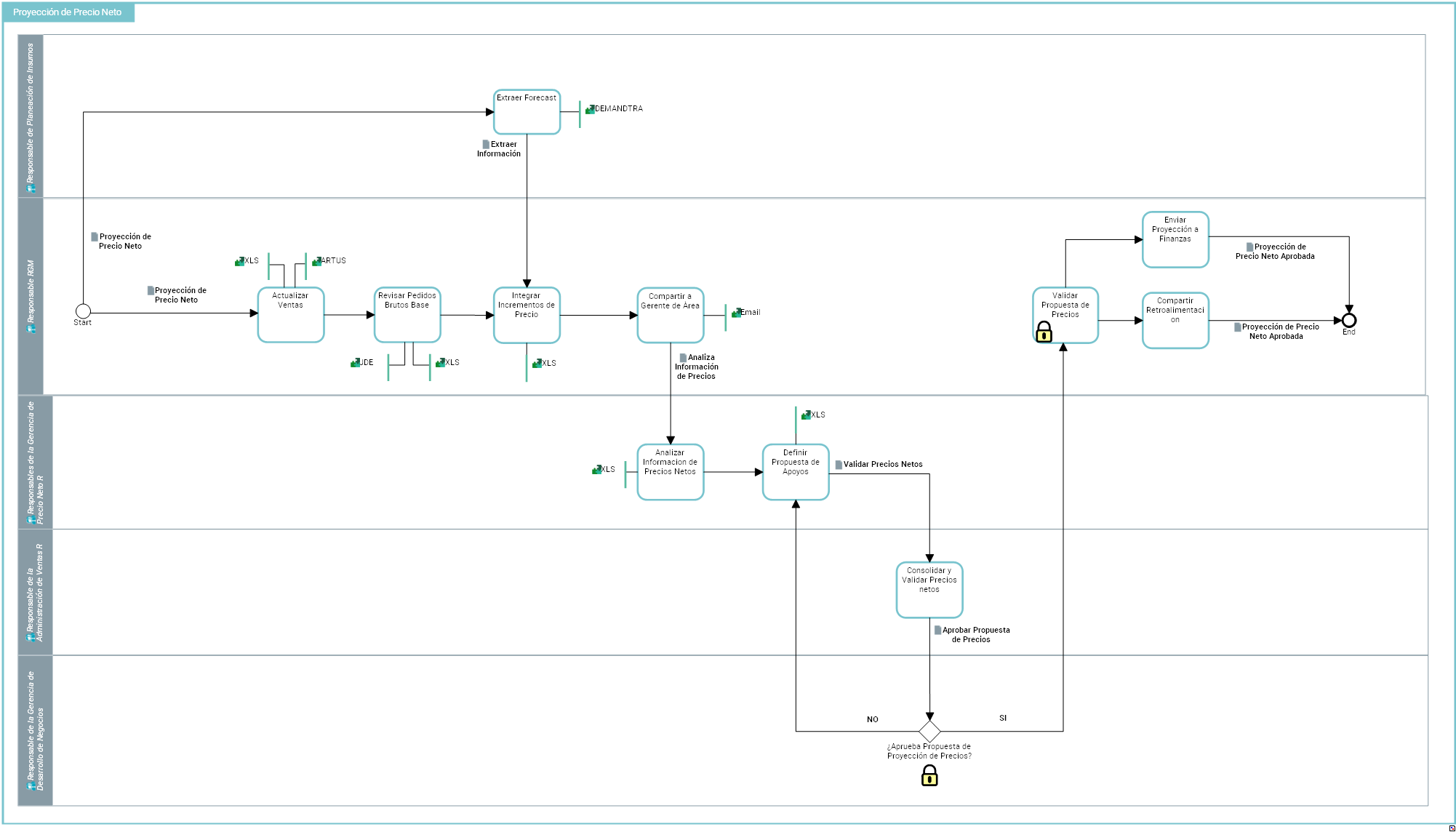Viewport: 1456px width, 832px height.
Task: Click document icon beside Validar Precios Netos
Action: pyautogui.click(x=839, y=465)
